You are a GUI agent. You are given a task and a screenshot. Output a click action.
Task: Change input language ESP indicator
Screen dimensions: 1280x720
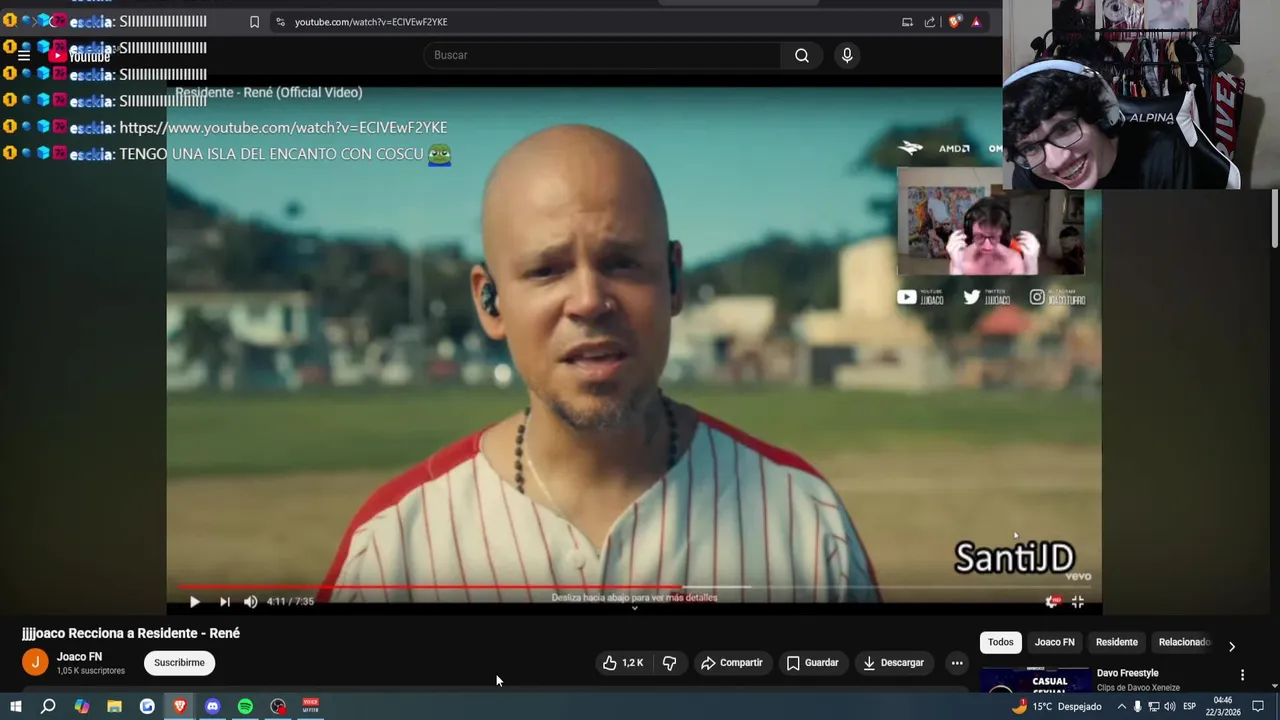coord(1190,706)
